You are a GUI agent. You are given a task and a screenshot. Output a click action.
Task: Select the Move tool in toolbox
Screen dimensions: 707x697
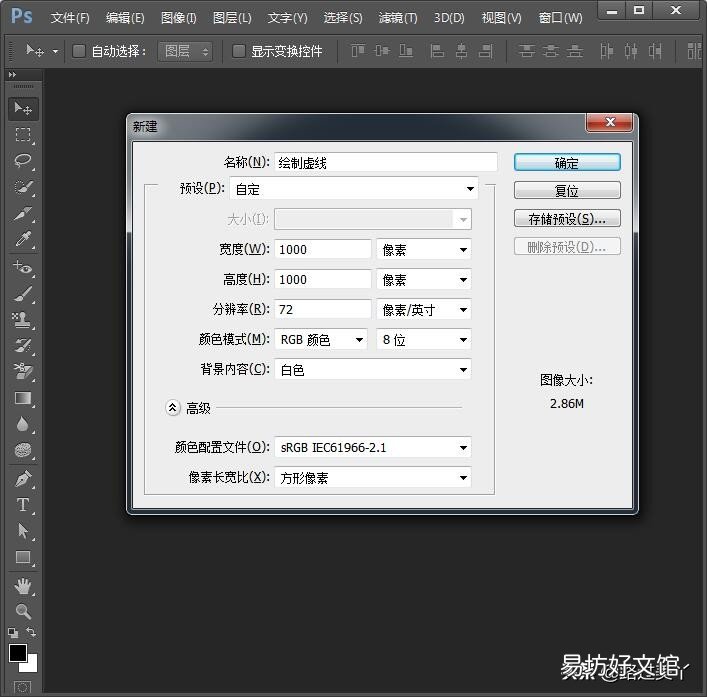[x=23, y=109]
